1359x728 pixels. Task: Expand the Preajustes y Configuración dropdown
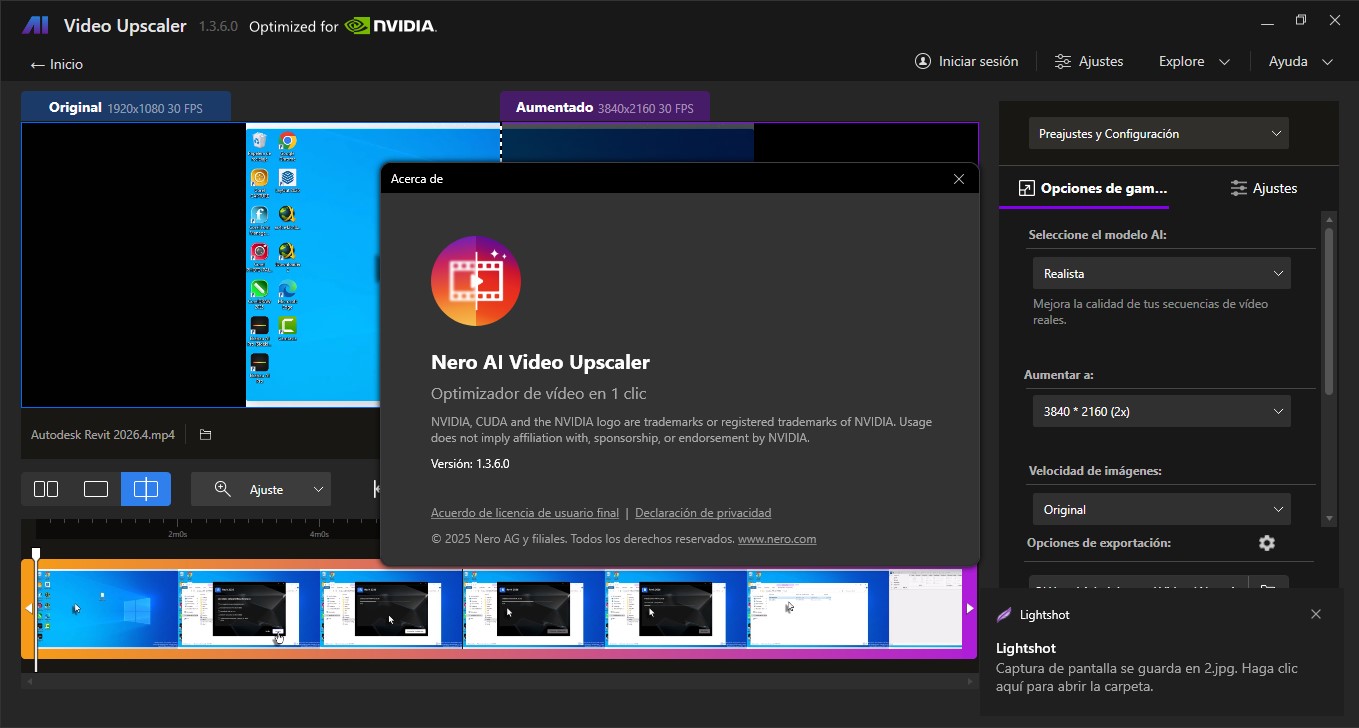click(x=1157, y=132)
